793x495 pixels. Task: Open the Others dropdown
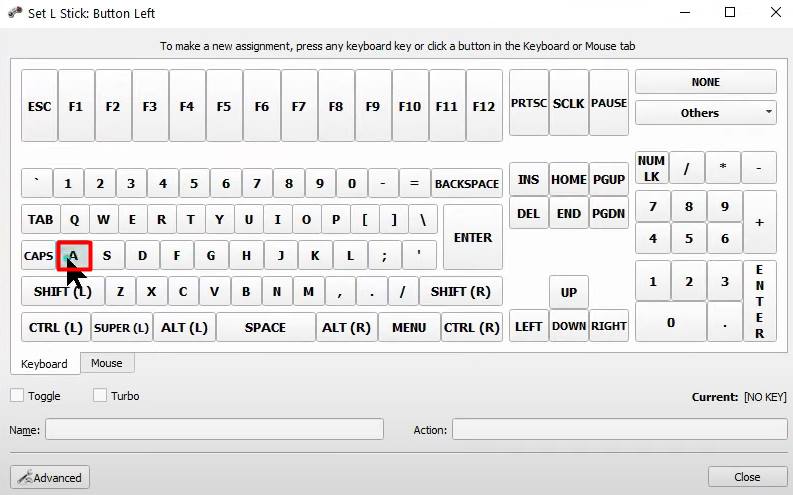pyautogui.click(x=706, y=113)
